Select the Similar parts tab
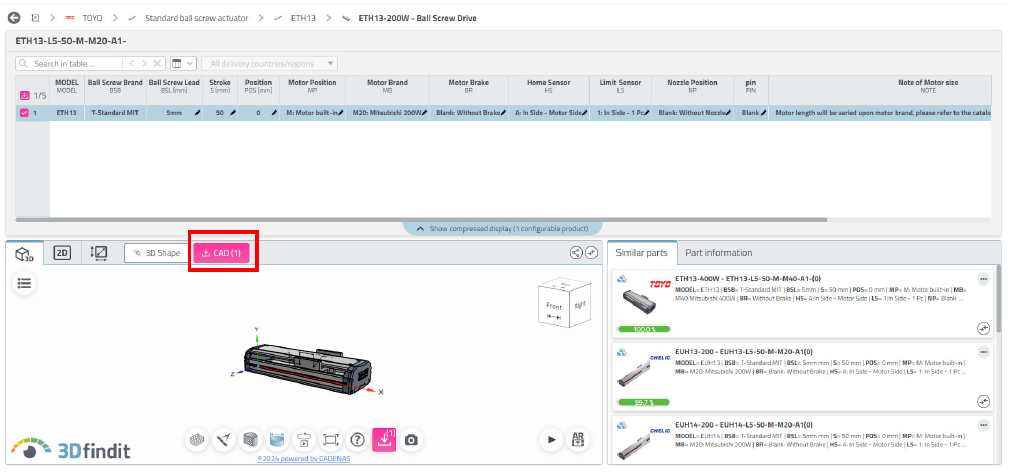1009x473 pixels. (x=642, y=253)
